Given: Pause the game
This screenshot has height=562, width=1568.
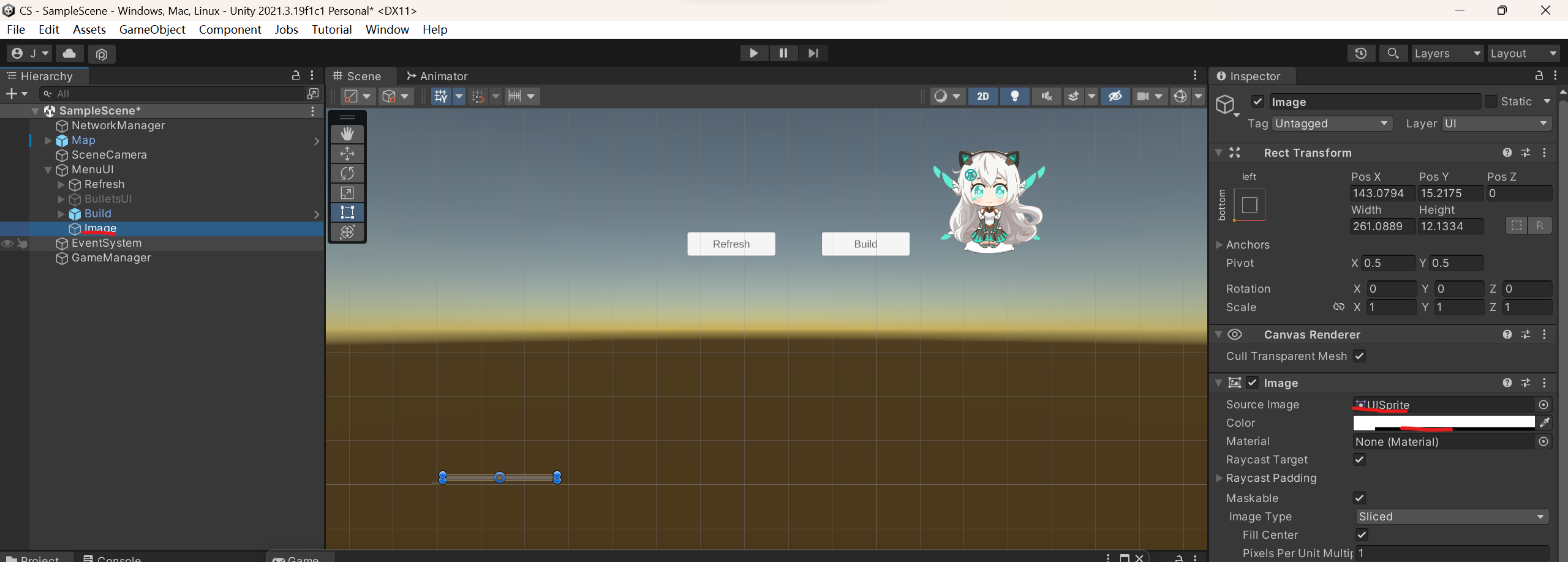Looking at the screenshot, I should (783, 53).
